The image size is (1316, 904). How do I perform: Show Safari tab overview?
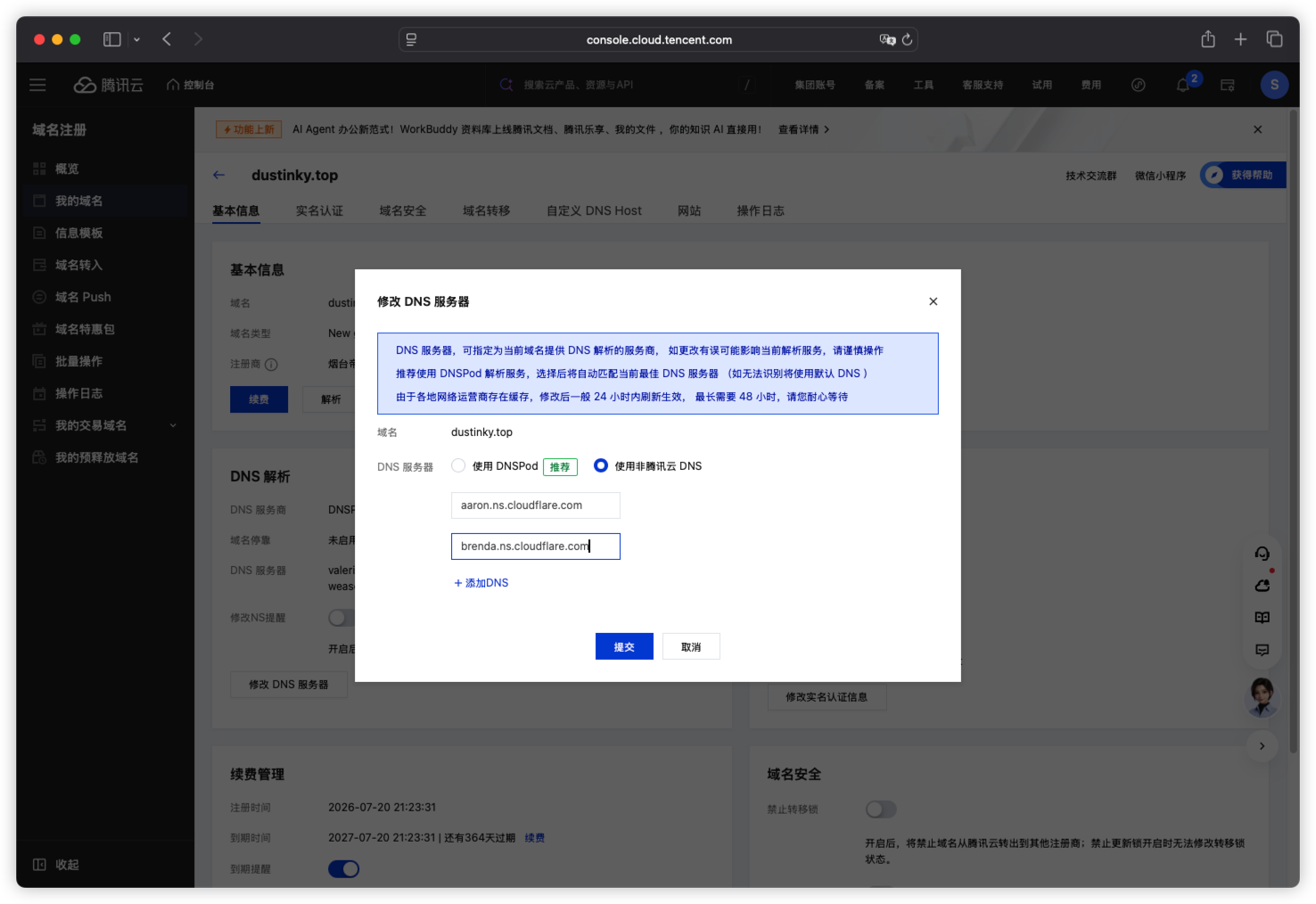(x=1274, y=39)
